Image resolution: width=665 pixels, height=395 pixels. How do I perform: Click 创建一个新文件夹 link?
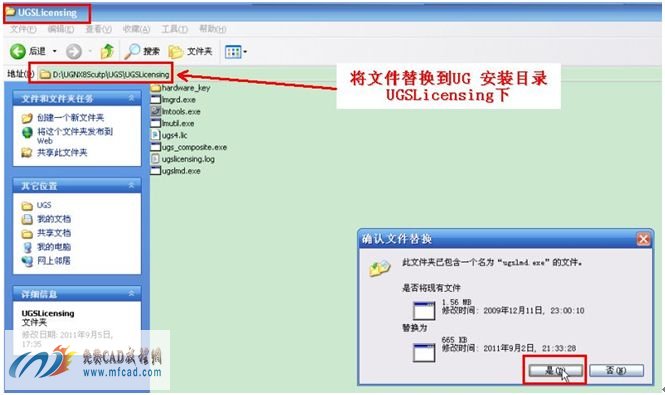click(x=70, y=118)
